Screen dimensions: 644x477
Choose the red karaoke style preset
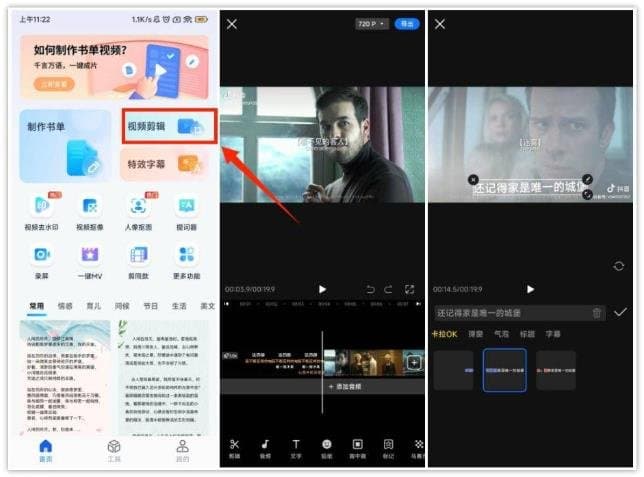click(556, 370)
